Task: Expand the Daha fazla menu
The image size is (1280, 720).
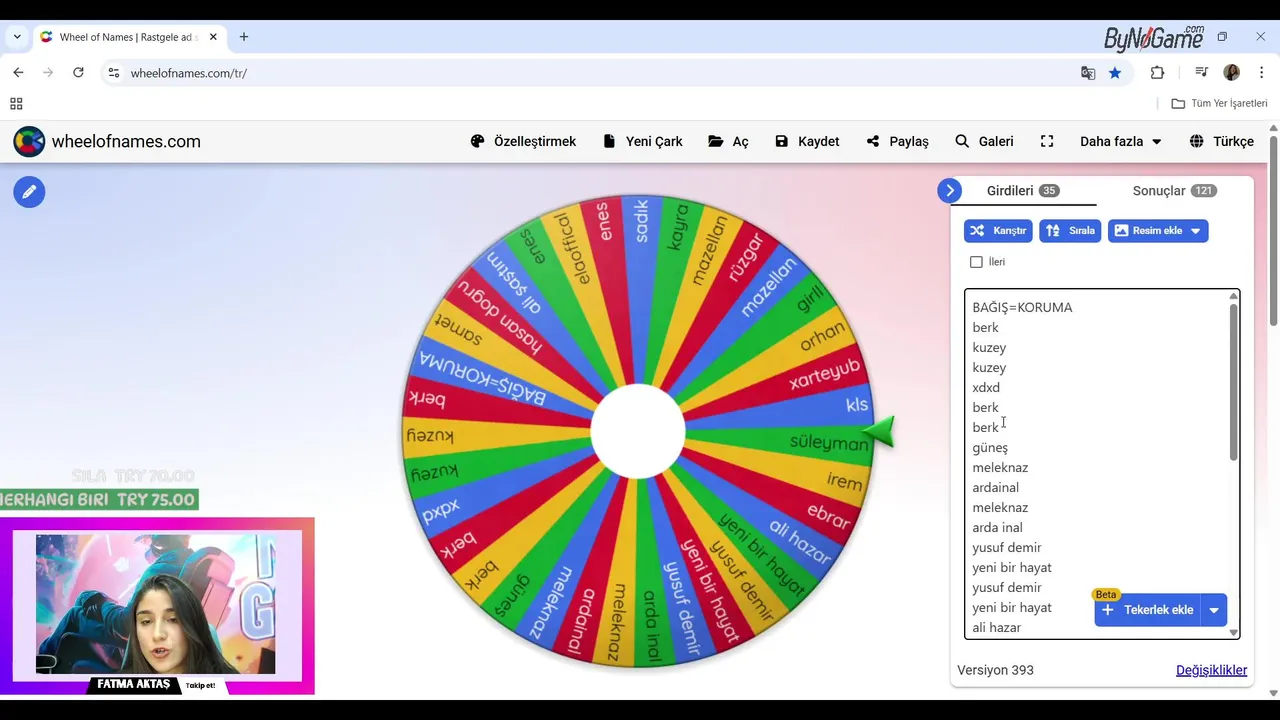Action: (1120, 141)
